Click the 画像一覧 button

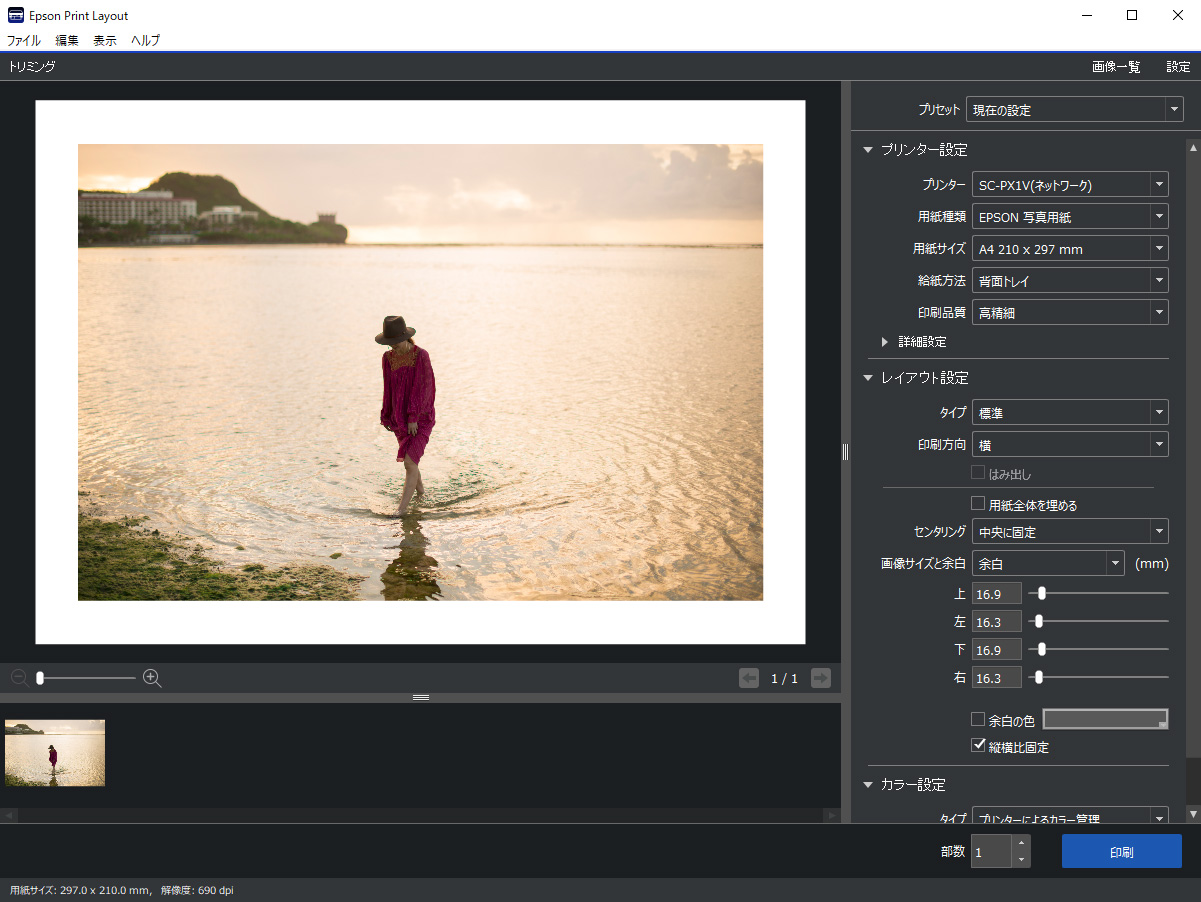coord(1116,67)
